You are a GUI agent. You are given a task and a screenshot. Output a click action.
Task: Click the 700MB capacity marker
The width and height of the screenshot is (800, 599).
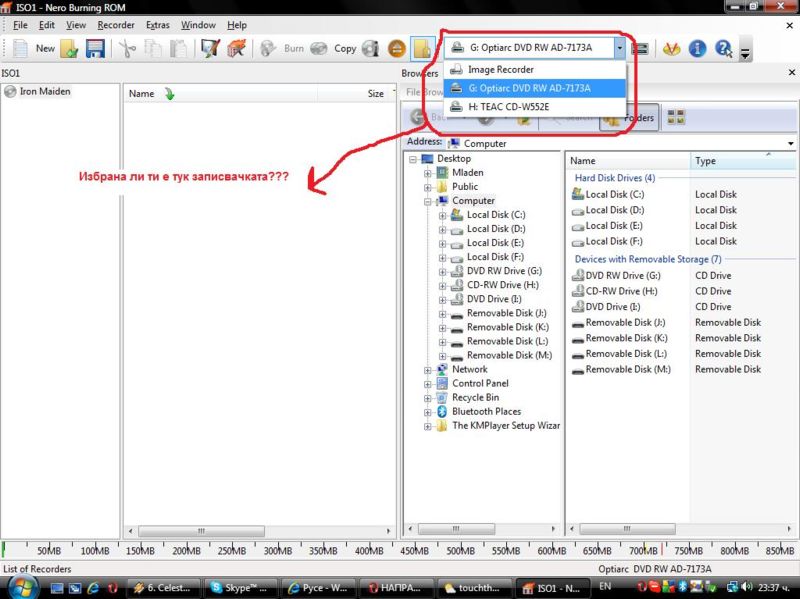643,551
